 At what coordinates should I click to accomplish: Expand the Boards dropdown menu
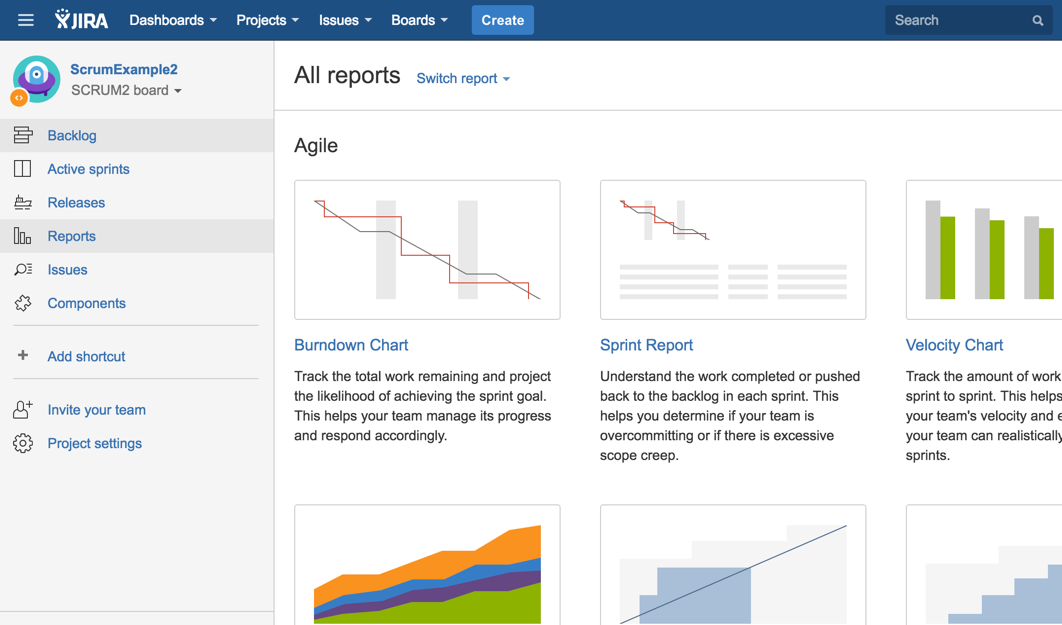pyautogui.click(x=419, y=20)
